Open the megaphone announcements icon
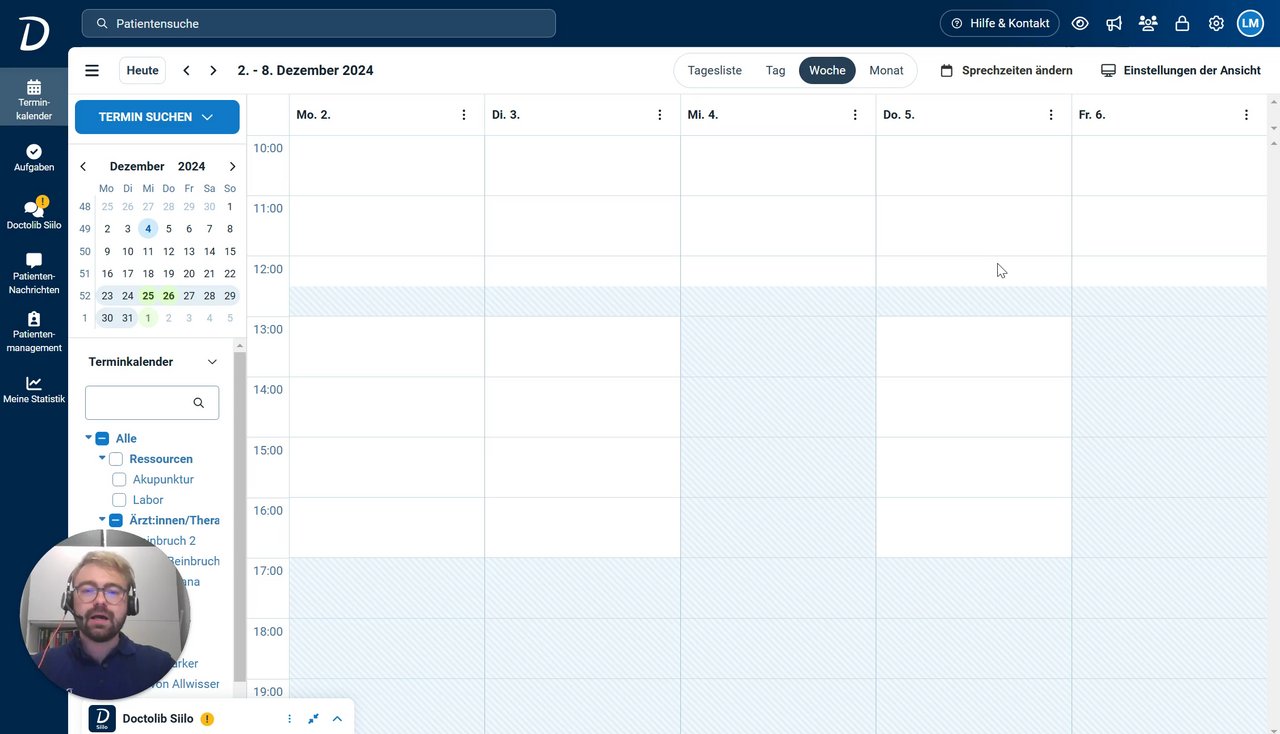This screenshot has width=1280, height=734. pyautogui.click(x=1114, y=23)
